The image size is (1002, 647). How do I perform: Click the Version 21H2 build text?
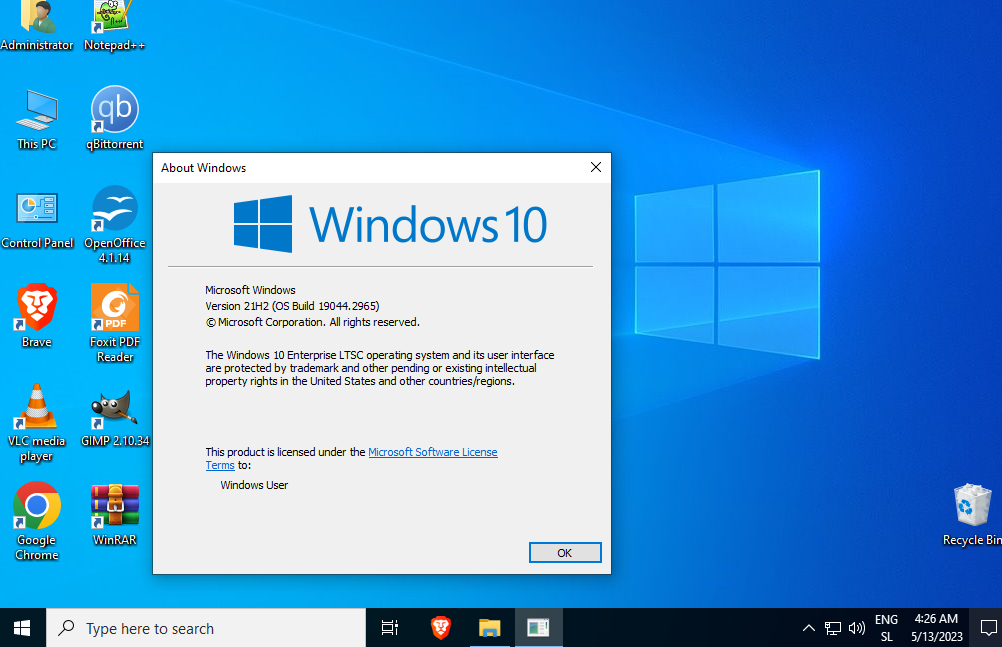click(292, 306)
